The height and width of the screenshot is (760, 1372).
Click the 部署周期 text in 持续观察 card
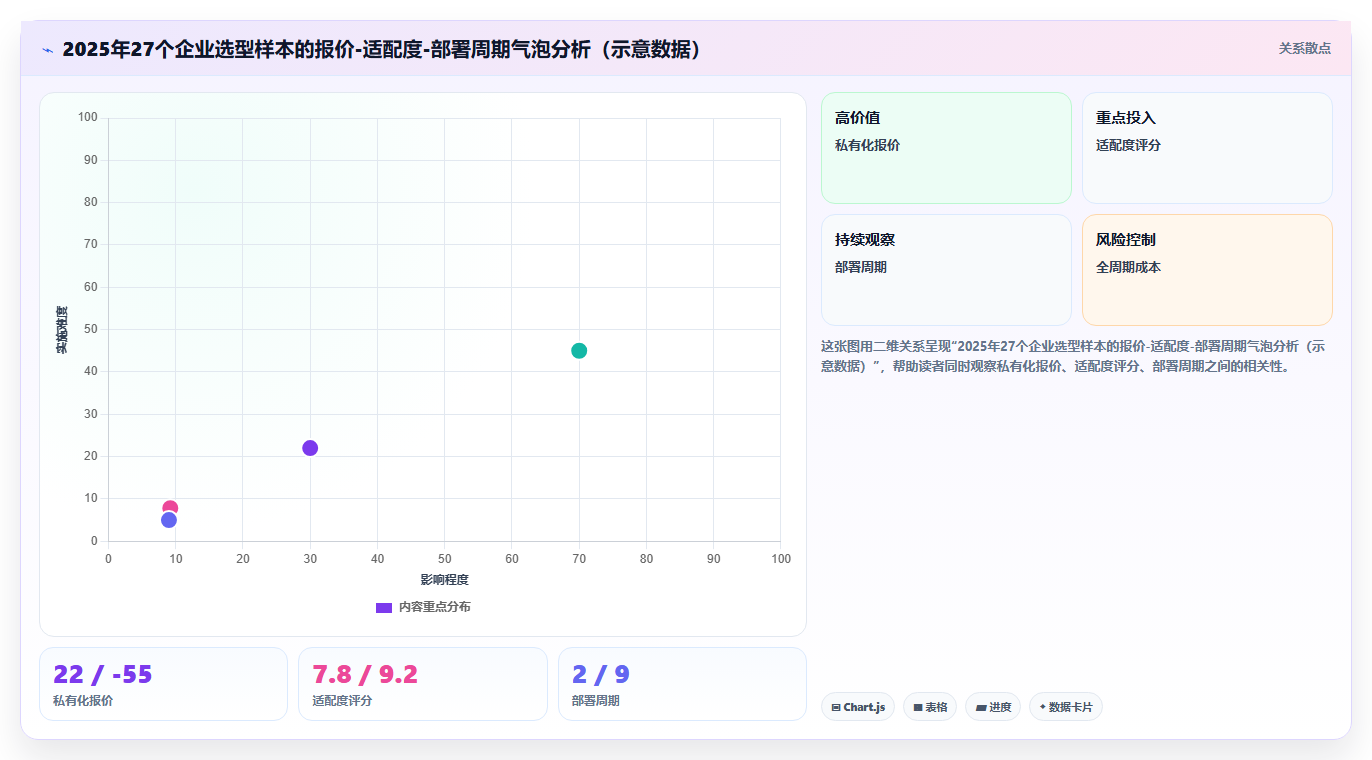coord(861,268)
